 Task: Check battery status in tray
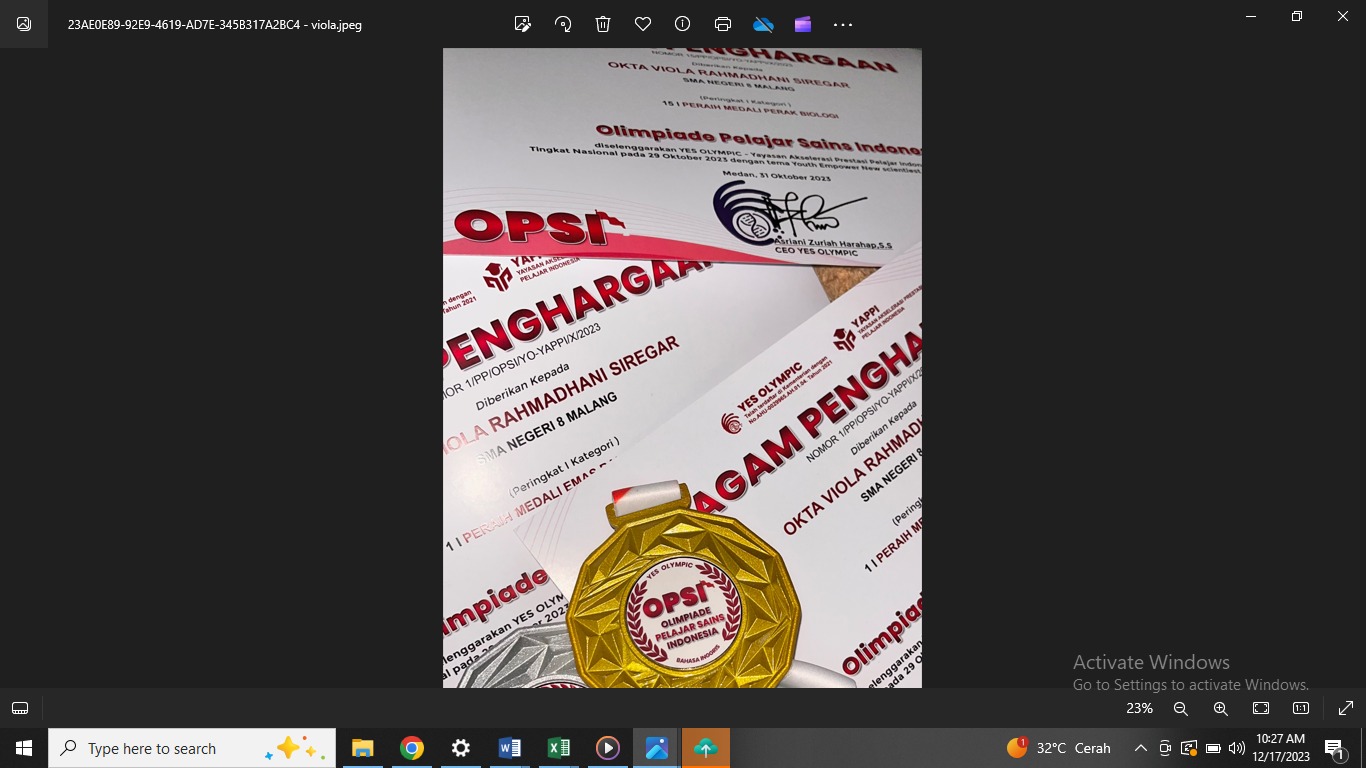(x=1213, y=748)
